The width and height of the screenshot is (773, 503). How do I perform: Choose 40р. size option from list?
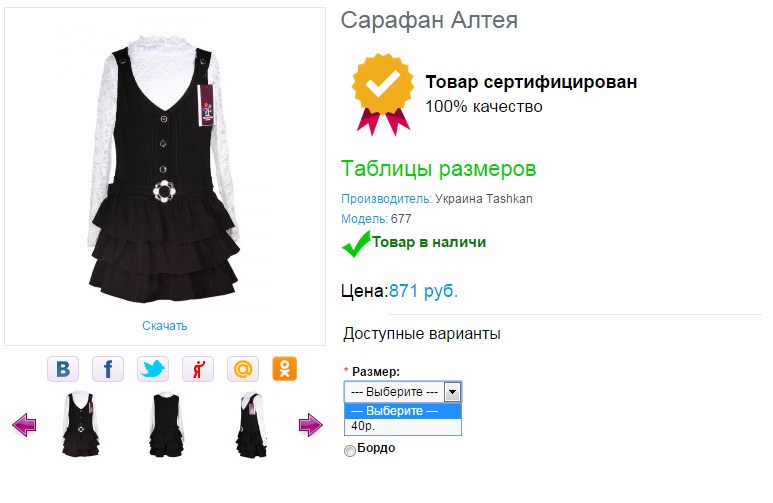[x=403, y=427]
